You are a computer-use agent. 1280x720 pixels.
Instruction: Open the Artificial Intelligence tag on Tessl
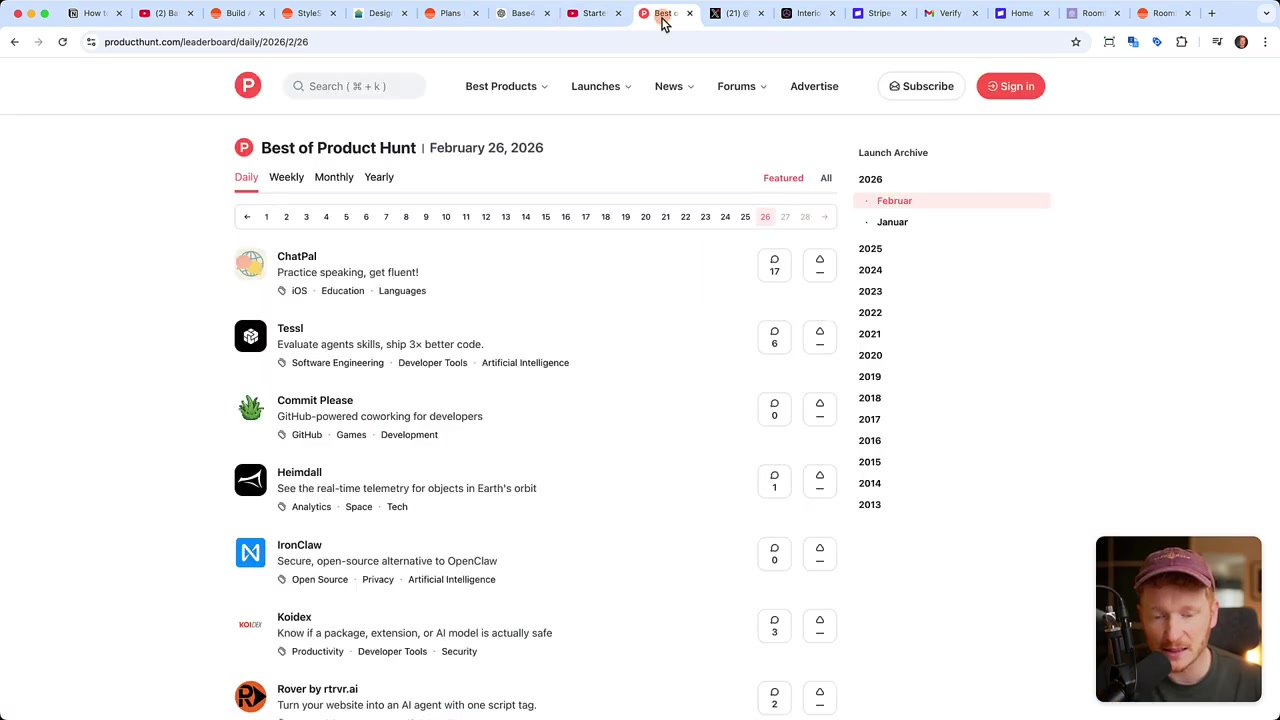pyautogui.click(x=525, y=363)
